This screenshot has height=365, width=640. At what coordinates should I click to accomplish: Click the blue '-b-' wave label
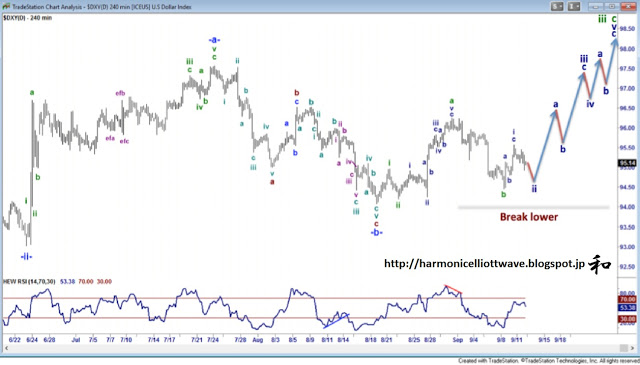point(376,233)
